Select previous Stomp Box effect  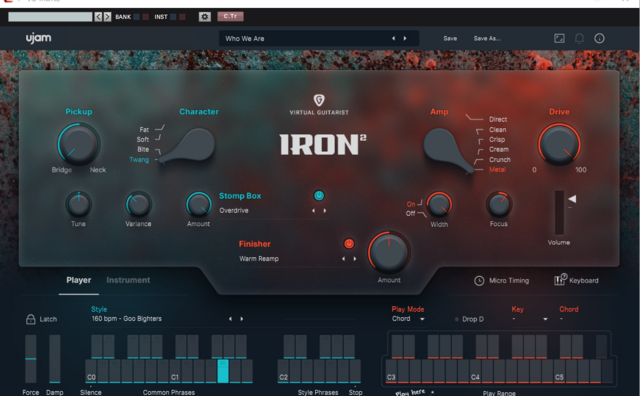tap(313, 211)
